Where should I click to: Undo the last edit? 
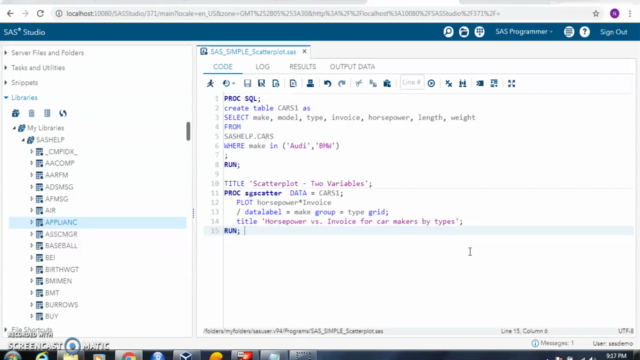click(x=327, y=83)
